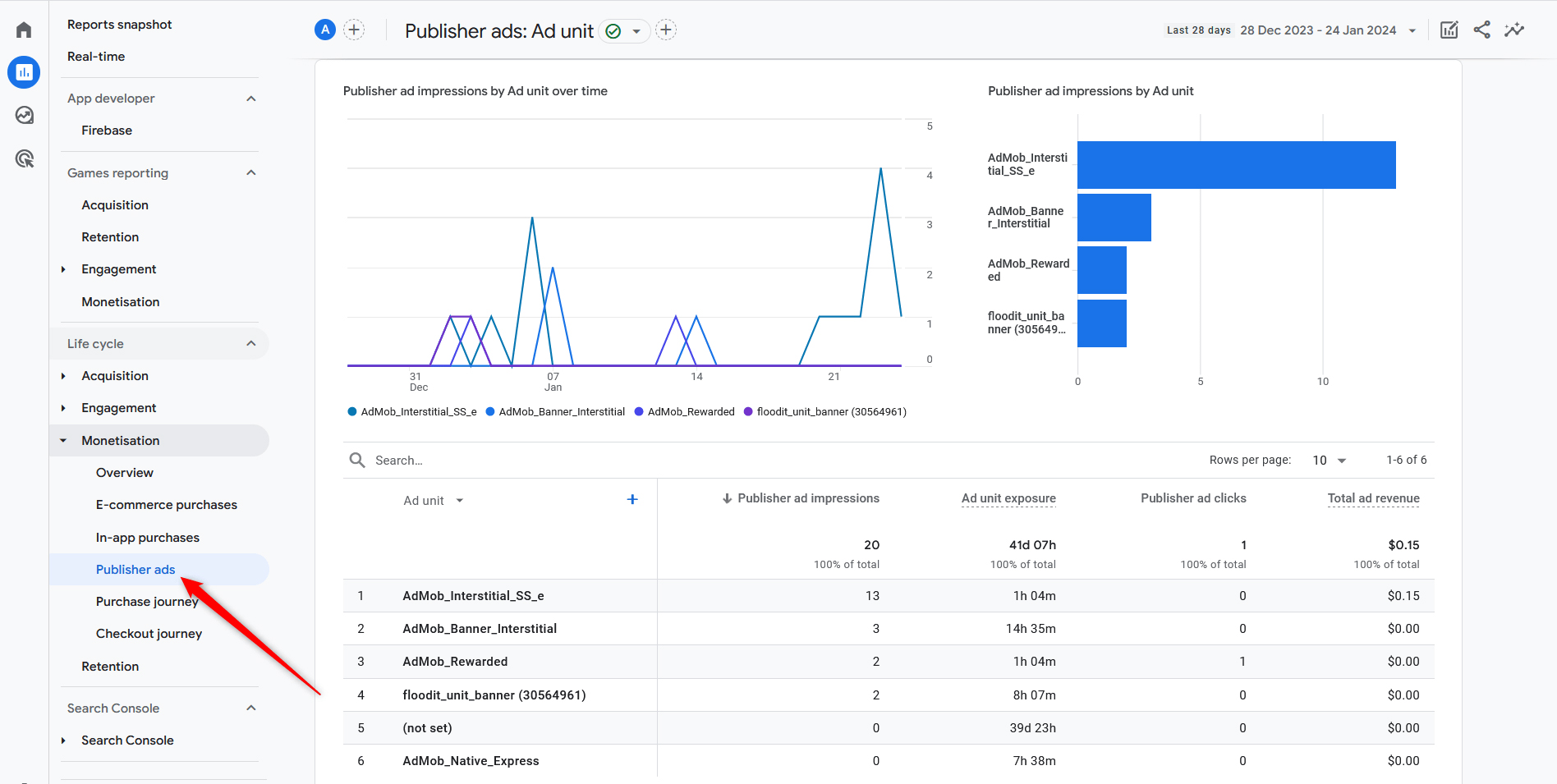Open the date range dropdown
This screenshot has height=784, width=1557.
[x=1412, y=30]
